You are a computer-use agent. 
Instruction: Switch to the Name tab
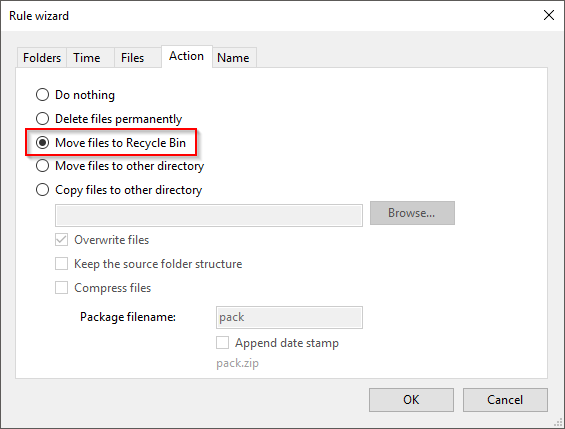(233, 58)
